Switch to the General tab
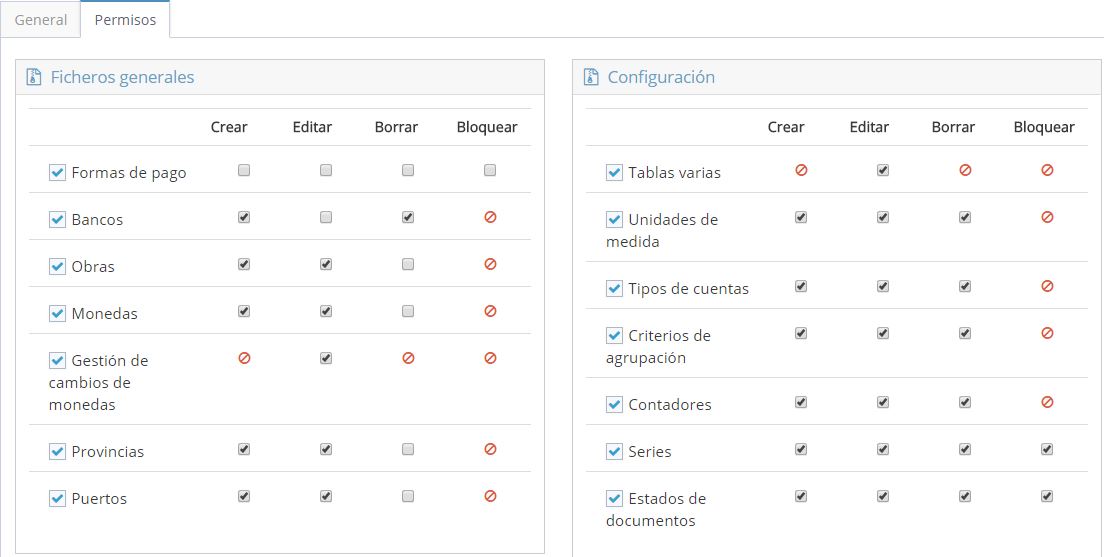The image size is (1104, 557). click(x=41, y=20)
